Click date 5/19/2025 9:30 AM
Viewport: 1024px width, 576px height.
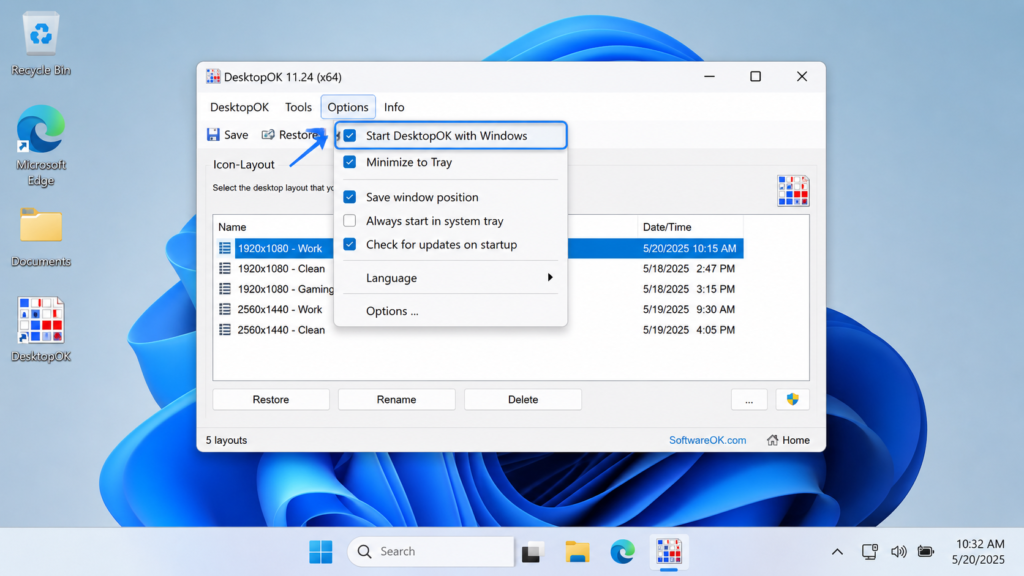pos(688,309)
